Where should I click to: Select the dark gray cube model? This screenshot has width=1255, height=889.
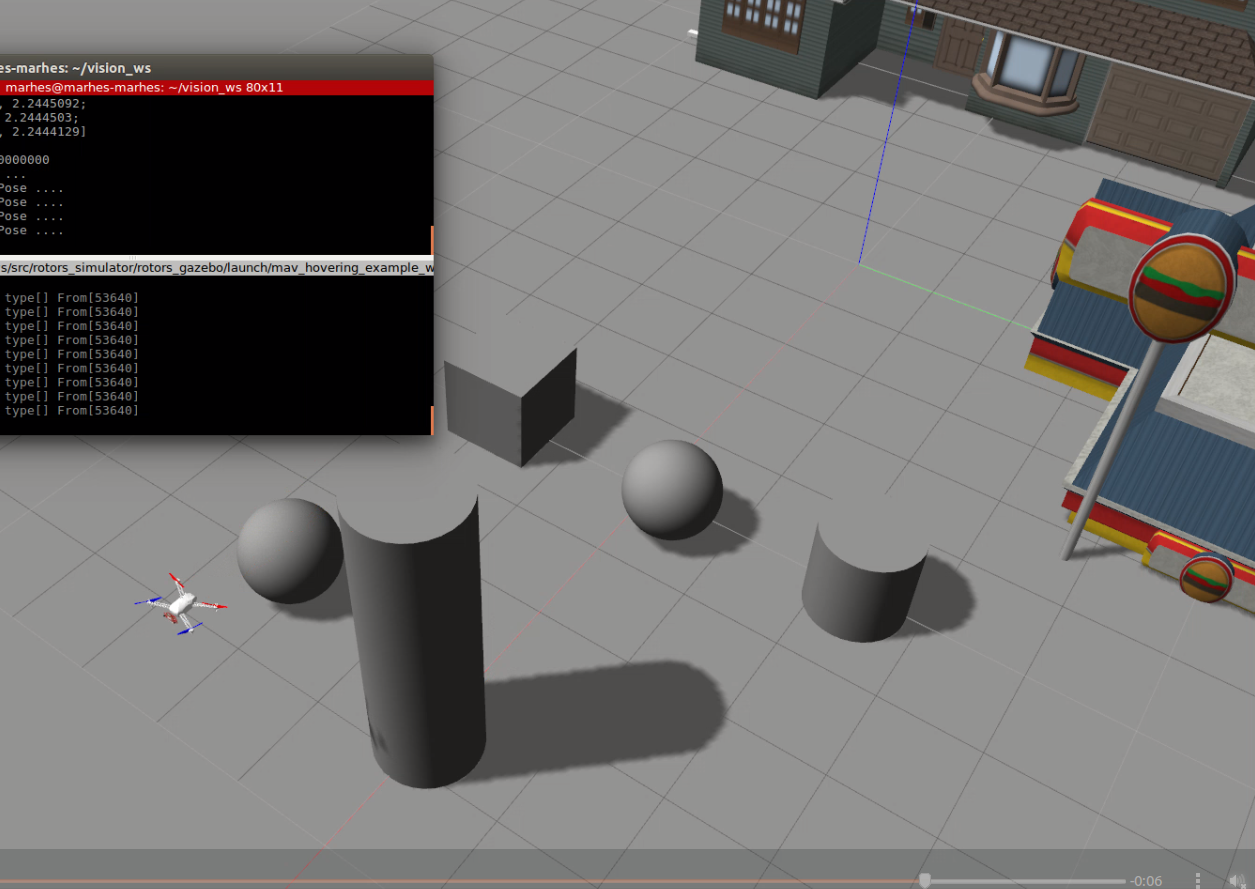[x=511, y=403]
